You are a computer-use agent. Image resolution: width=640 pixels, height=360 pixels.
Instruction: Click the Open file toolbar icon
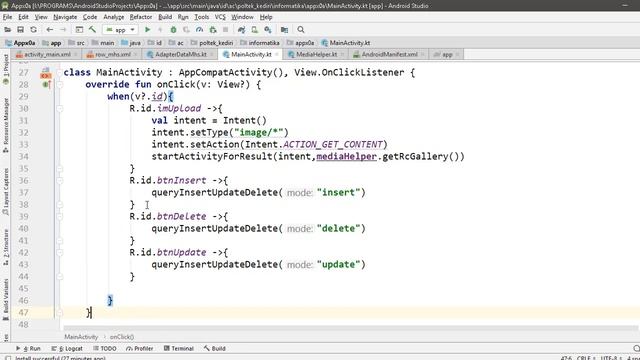pos(7,30)
